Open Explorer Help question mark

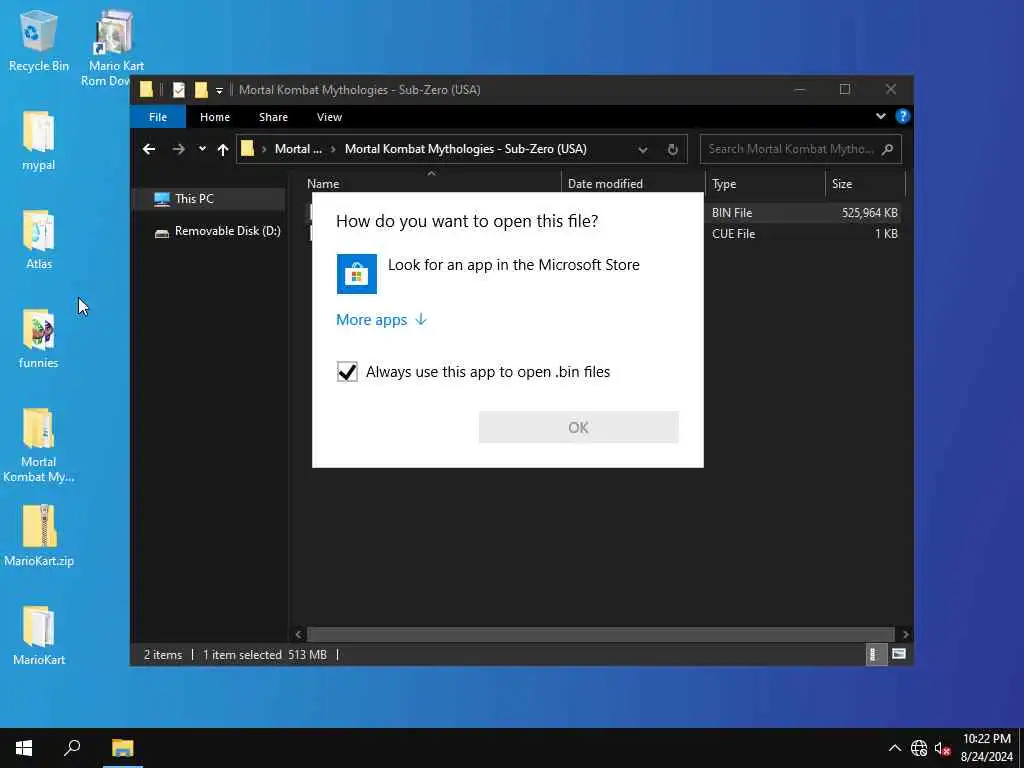coord(903,116)
